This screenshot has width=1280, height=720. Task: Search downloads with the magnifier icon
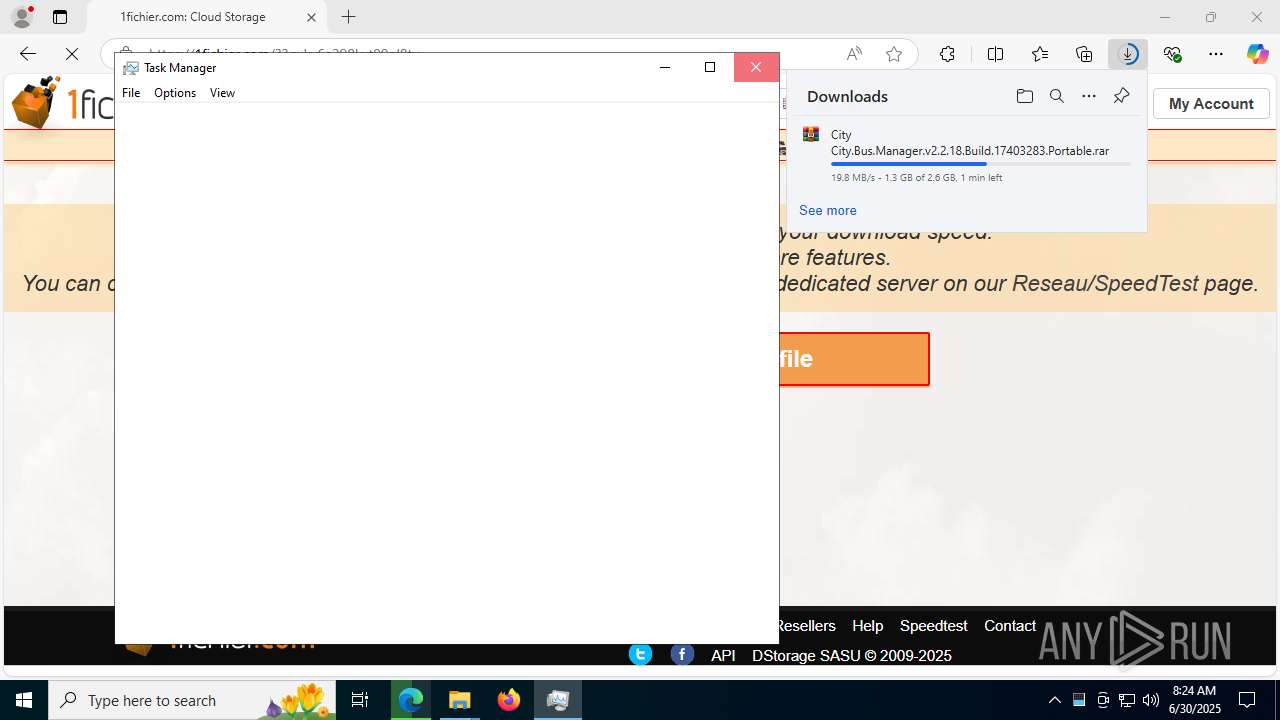(x=1056, y=96)
